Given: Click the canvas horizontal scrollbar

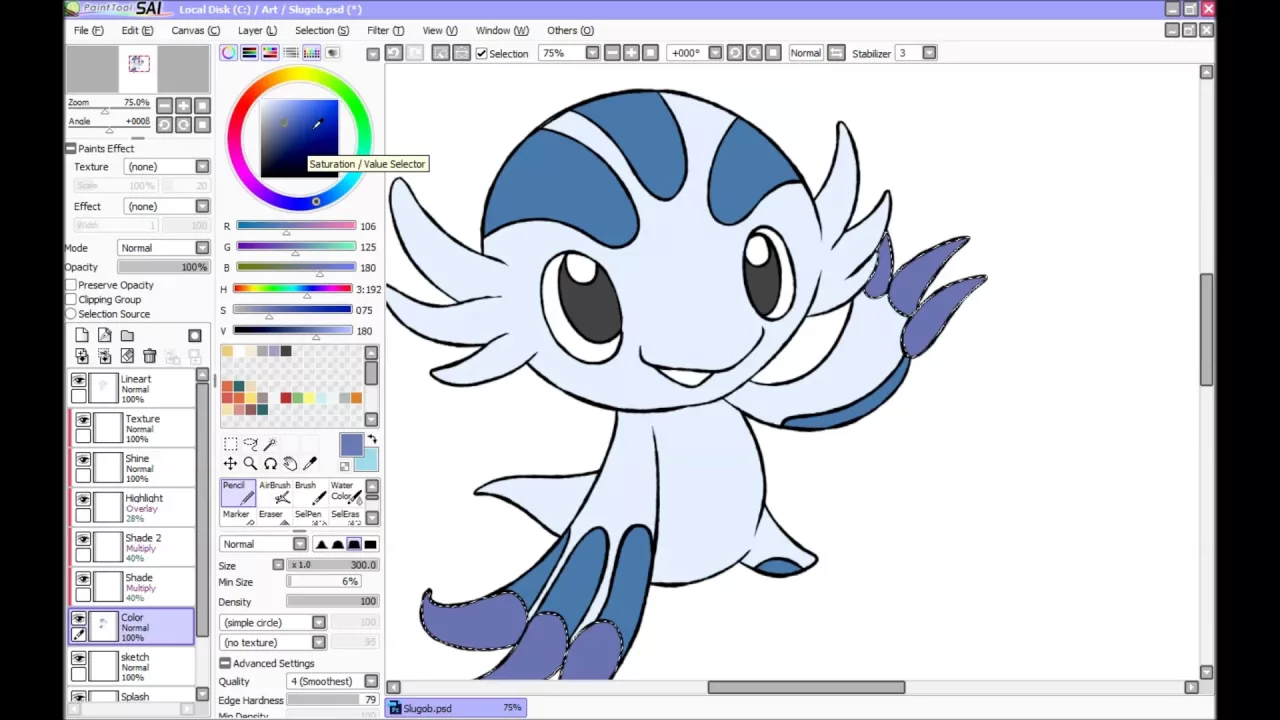Looking at the screenshot, I should pos(806,687).
